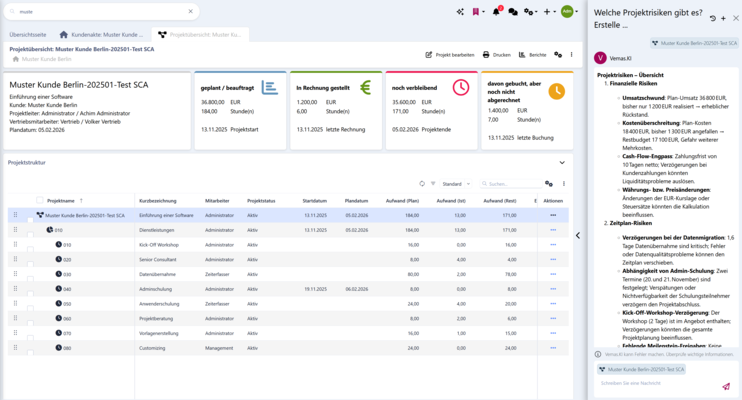Switch to Kundenakte: Muster Kunde tab
The width and height of the screenshot is (742, 400).
pos(101,35)
